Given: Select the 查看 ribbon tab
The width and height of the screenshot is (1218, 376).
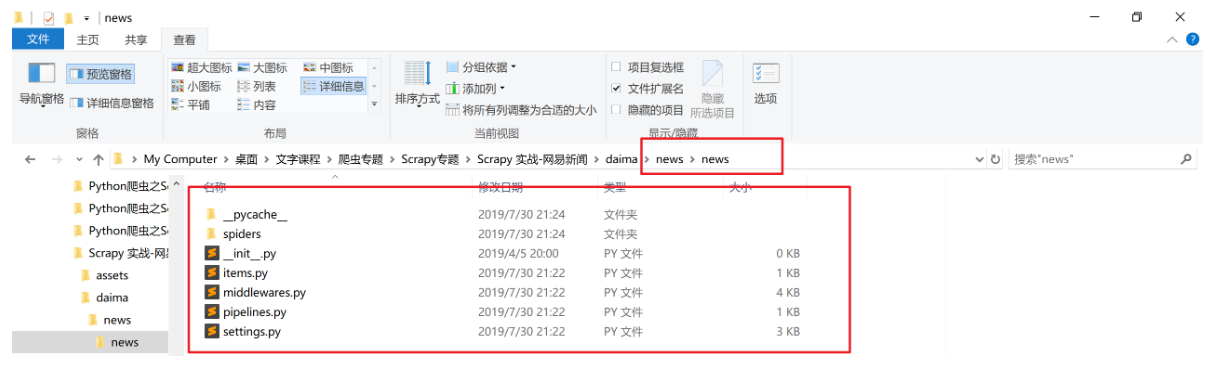Looking at the screenshot, I should (185, 40).
